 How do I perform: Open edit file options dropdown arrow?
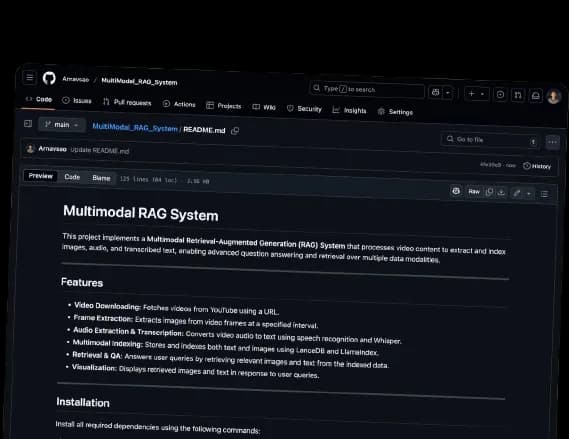coord(529,193)
